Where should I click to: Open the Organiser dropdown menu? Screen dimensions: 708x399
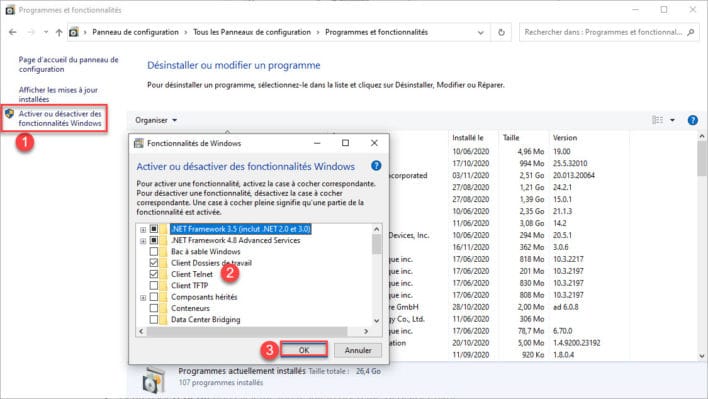(x=156, y=120)
